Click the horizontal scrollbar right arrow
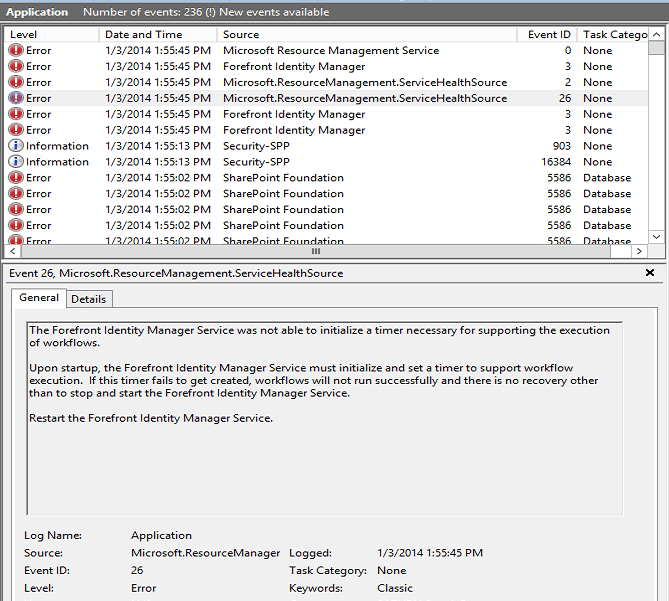The image size is (669, 601). 639,251
